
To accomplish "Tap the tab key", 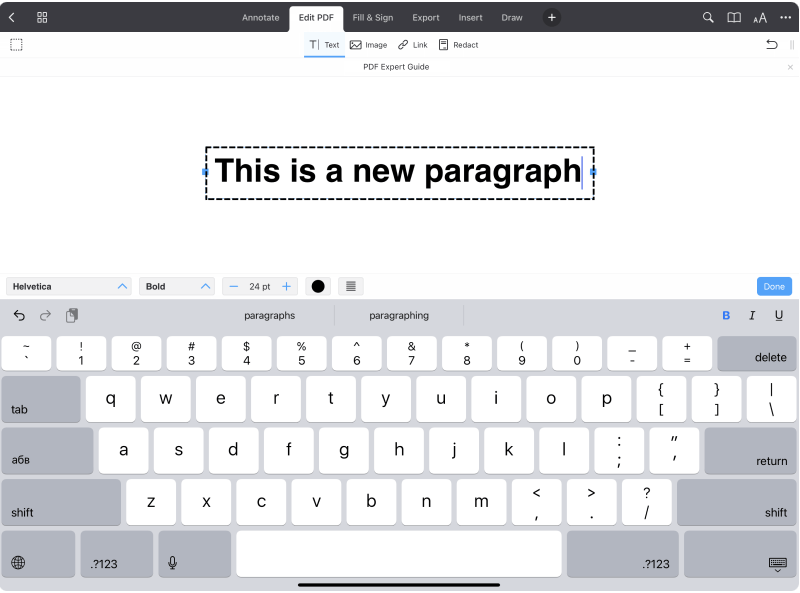I will point(41,399).
